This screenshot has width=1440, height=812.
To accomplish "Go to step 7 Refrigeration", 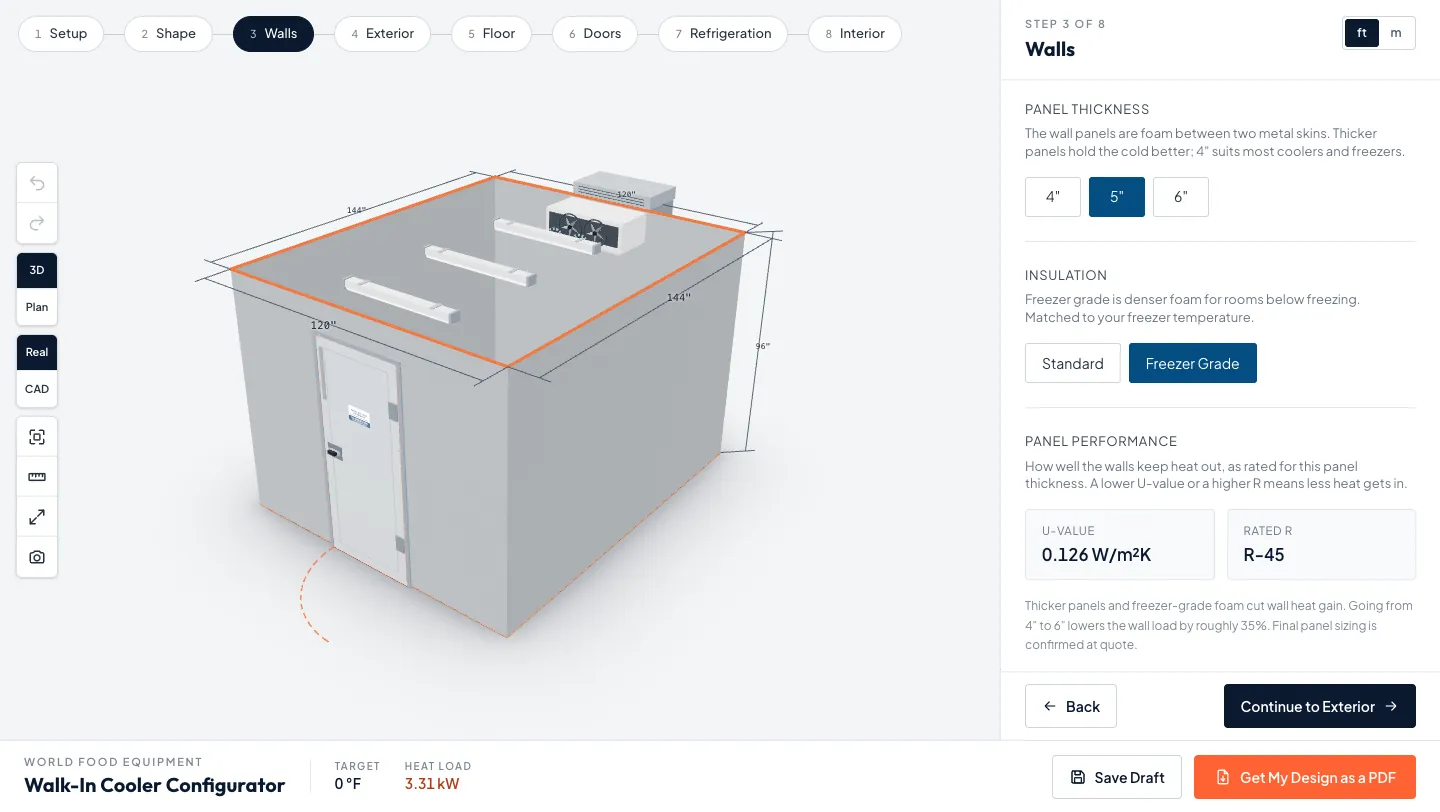I will point(723,33).
